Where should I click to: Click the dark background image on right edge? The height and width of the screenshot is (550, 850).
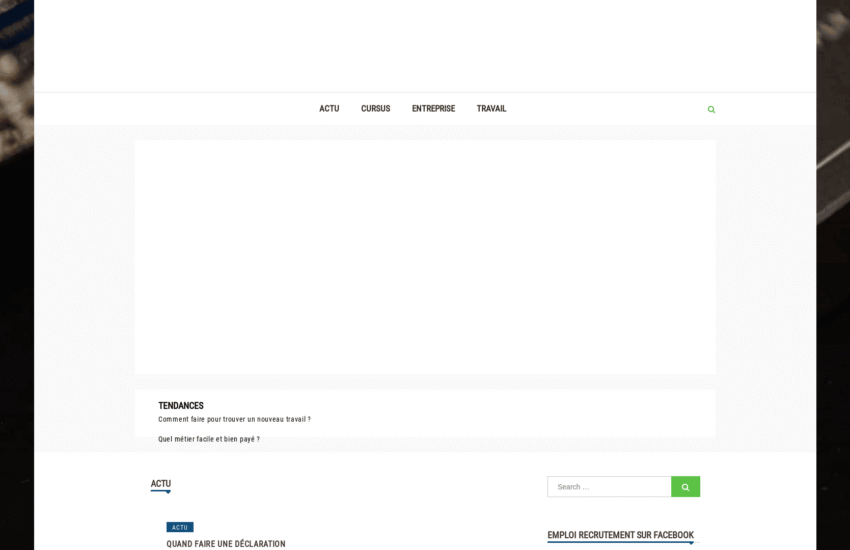tap(833, 275)
